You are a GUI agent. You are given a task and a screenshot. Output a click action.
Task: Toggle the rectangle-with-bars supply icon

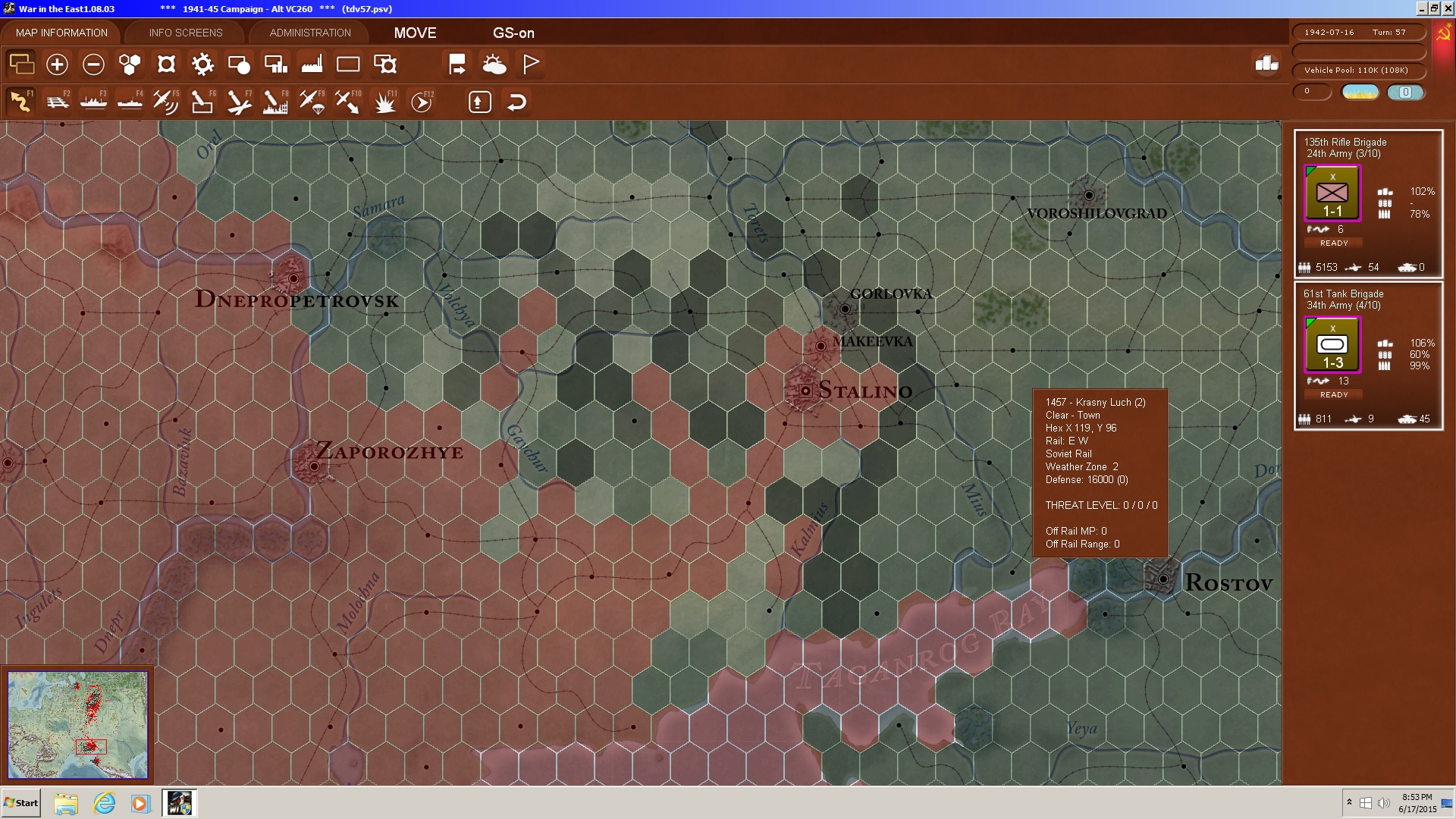275,64
